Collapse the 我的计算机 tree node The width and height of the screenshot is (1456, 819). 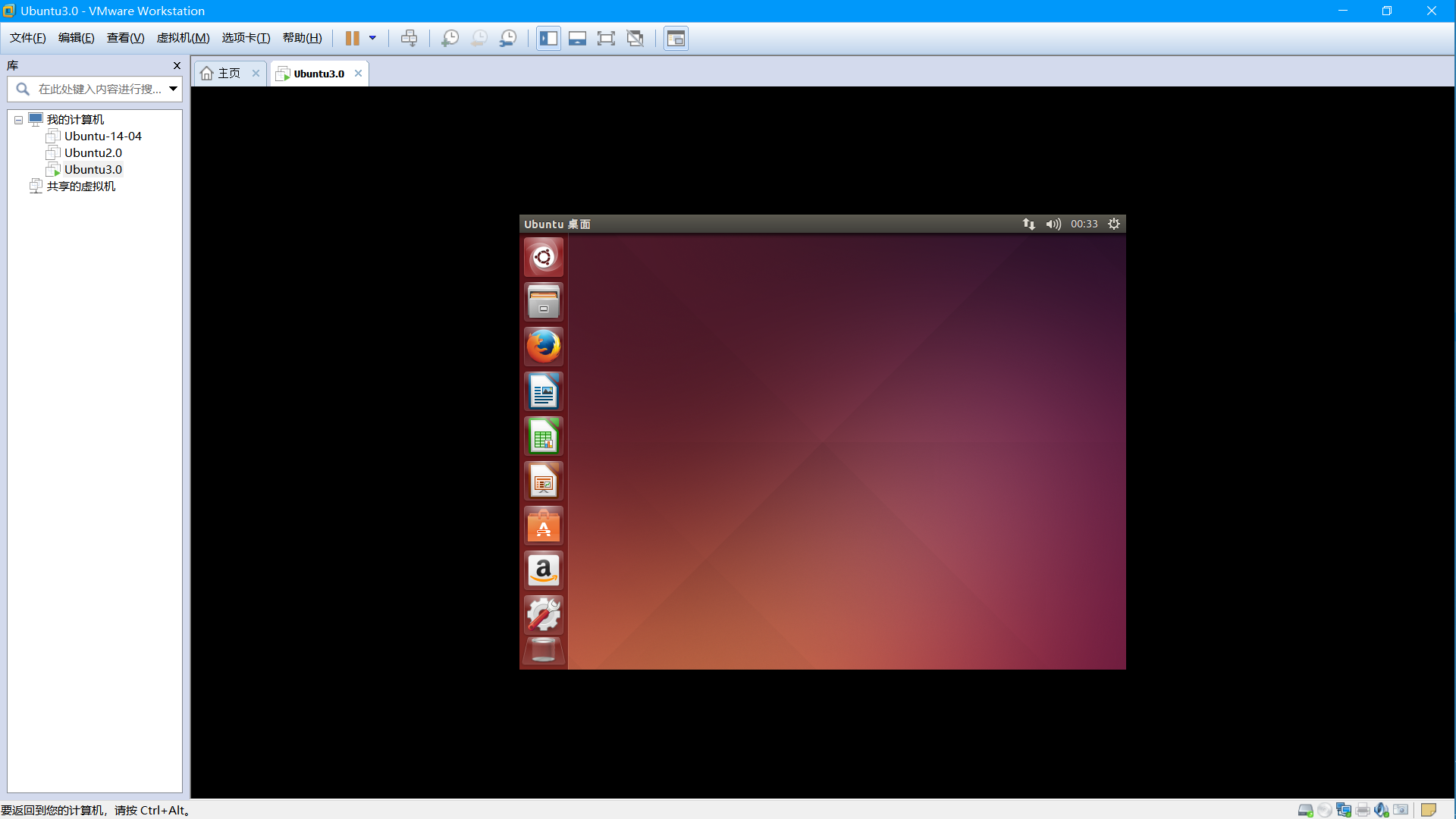pyautogui.click(x=18, y=120)
